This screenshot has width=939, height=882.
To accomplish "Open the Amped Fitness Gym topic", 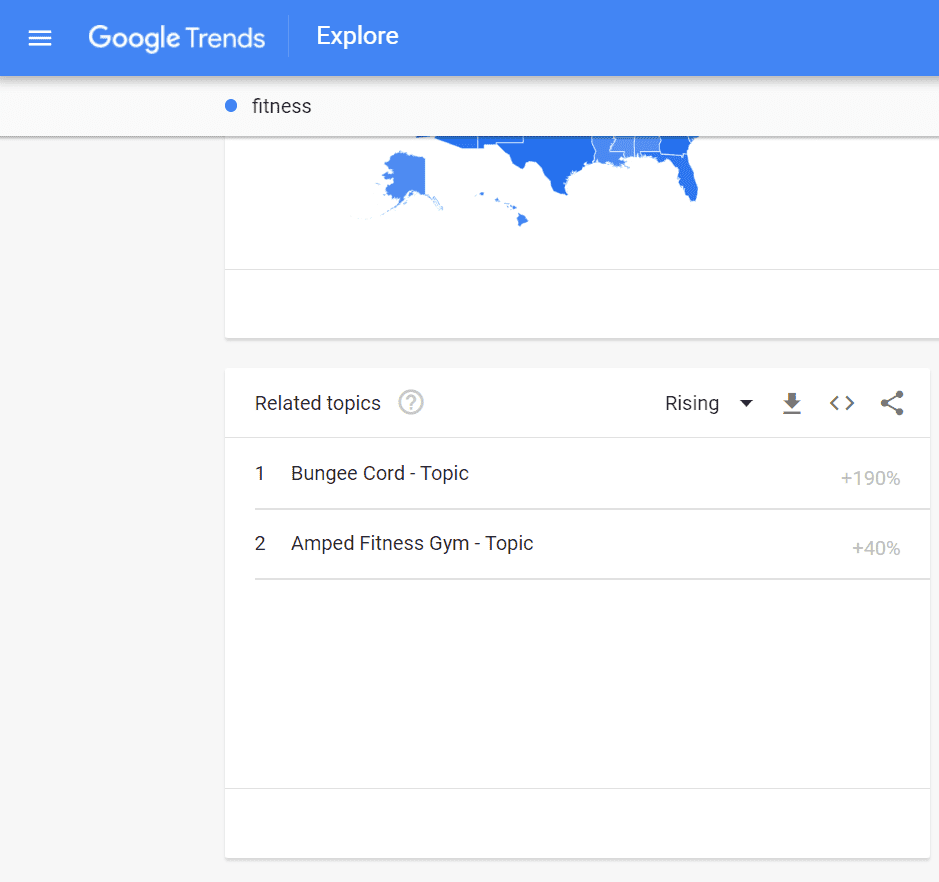I will [411, 543].
